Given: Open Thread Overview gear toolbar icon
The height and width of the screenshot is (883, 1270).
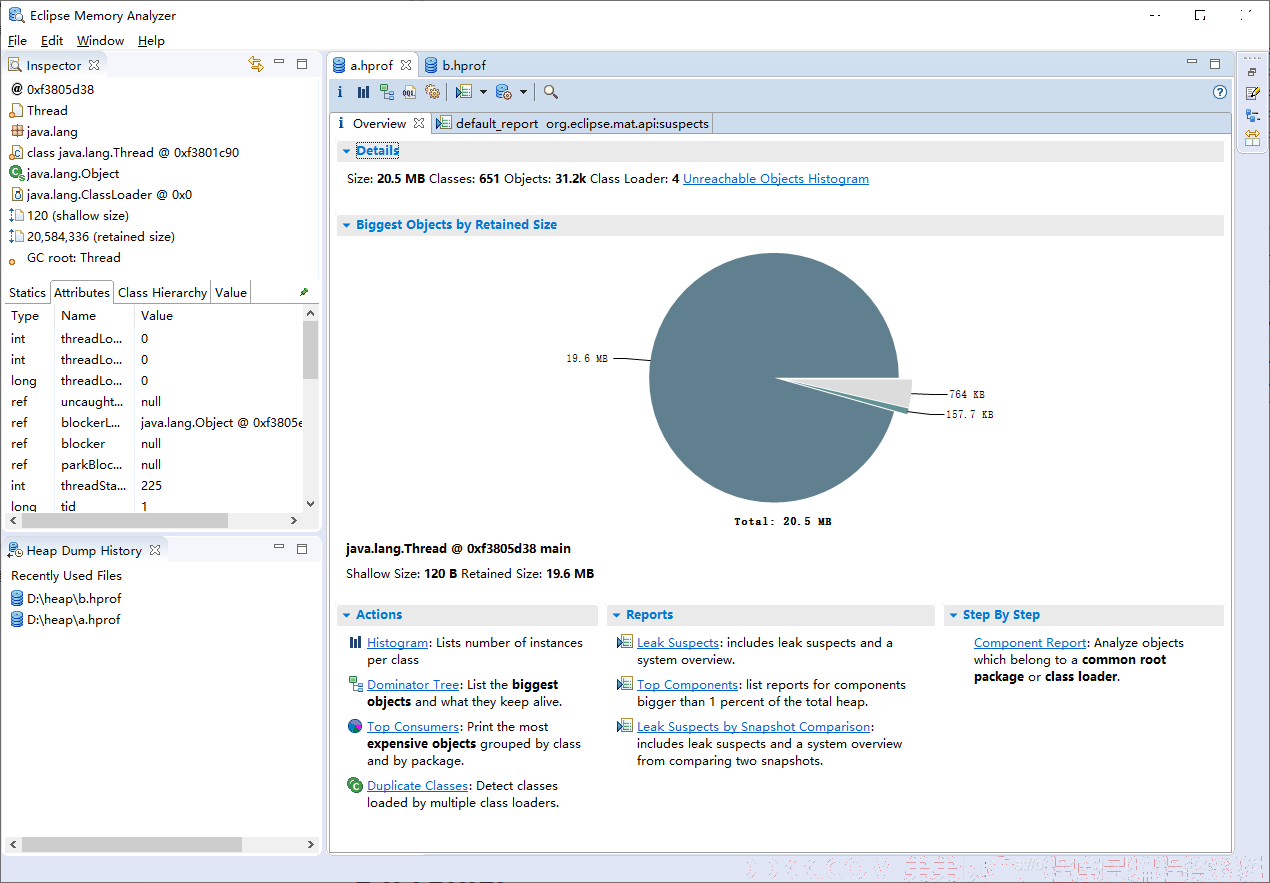Looking at the screenshot, I should (x=432, y=92).
